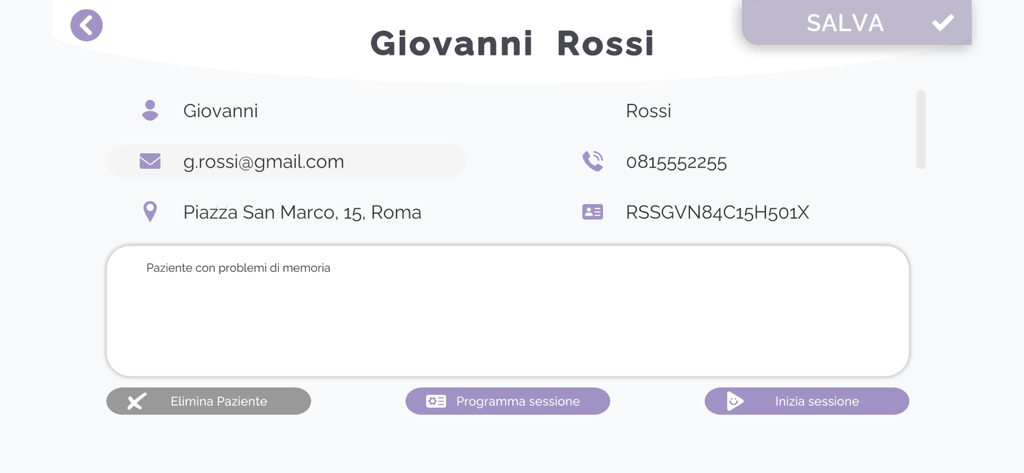Click the card icon on Programma sessione
This screenshot has height=473, width=1024.
click(436, 401)
